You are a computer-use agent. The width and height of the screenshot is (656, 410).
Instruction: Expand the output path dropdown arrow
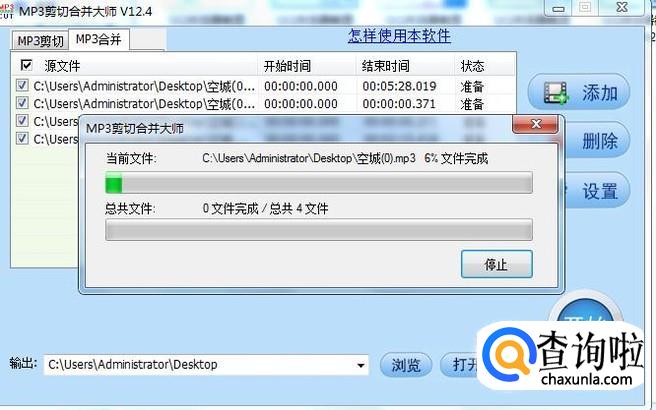pyautogui.click(x=360, y=365)
